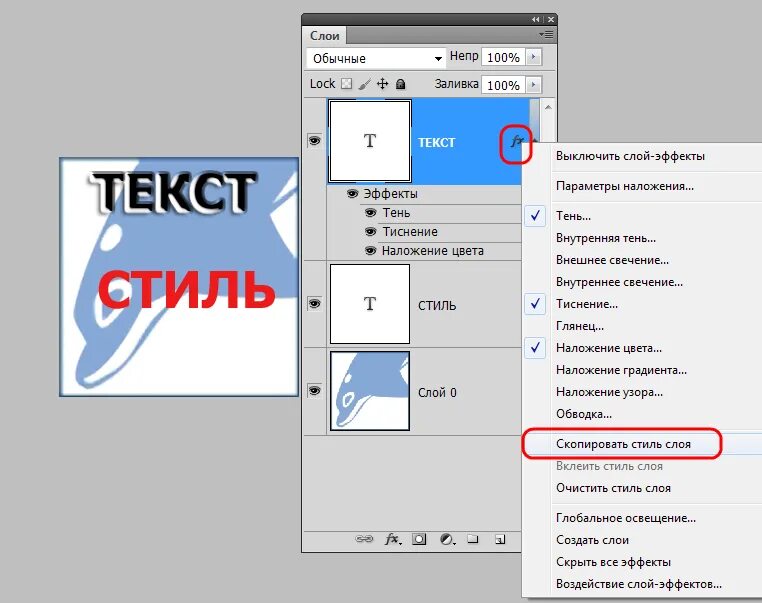Select the ТЕКСТ layer name
Image resolution: width=762 pixels, height=603 pixels.
[436, 142]
